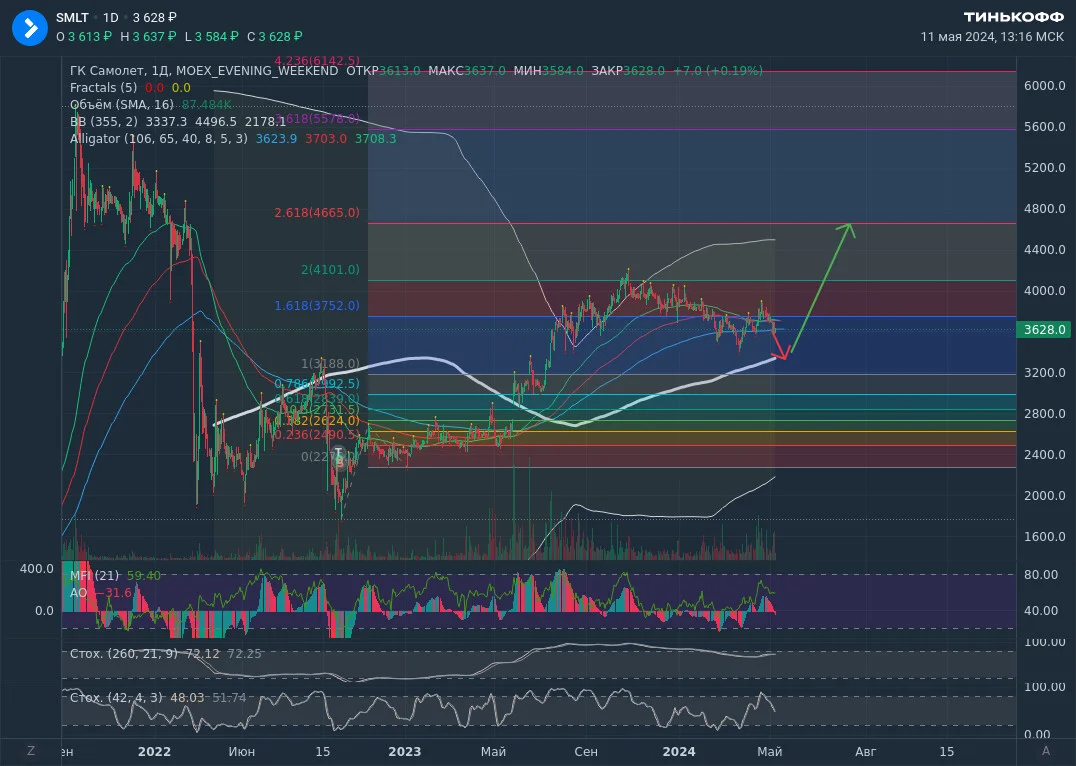Click the Авг label on time axis
The image size is (1076, 766).
click(x=865, y=752)
